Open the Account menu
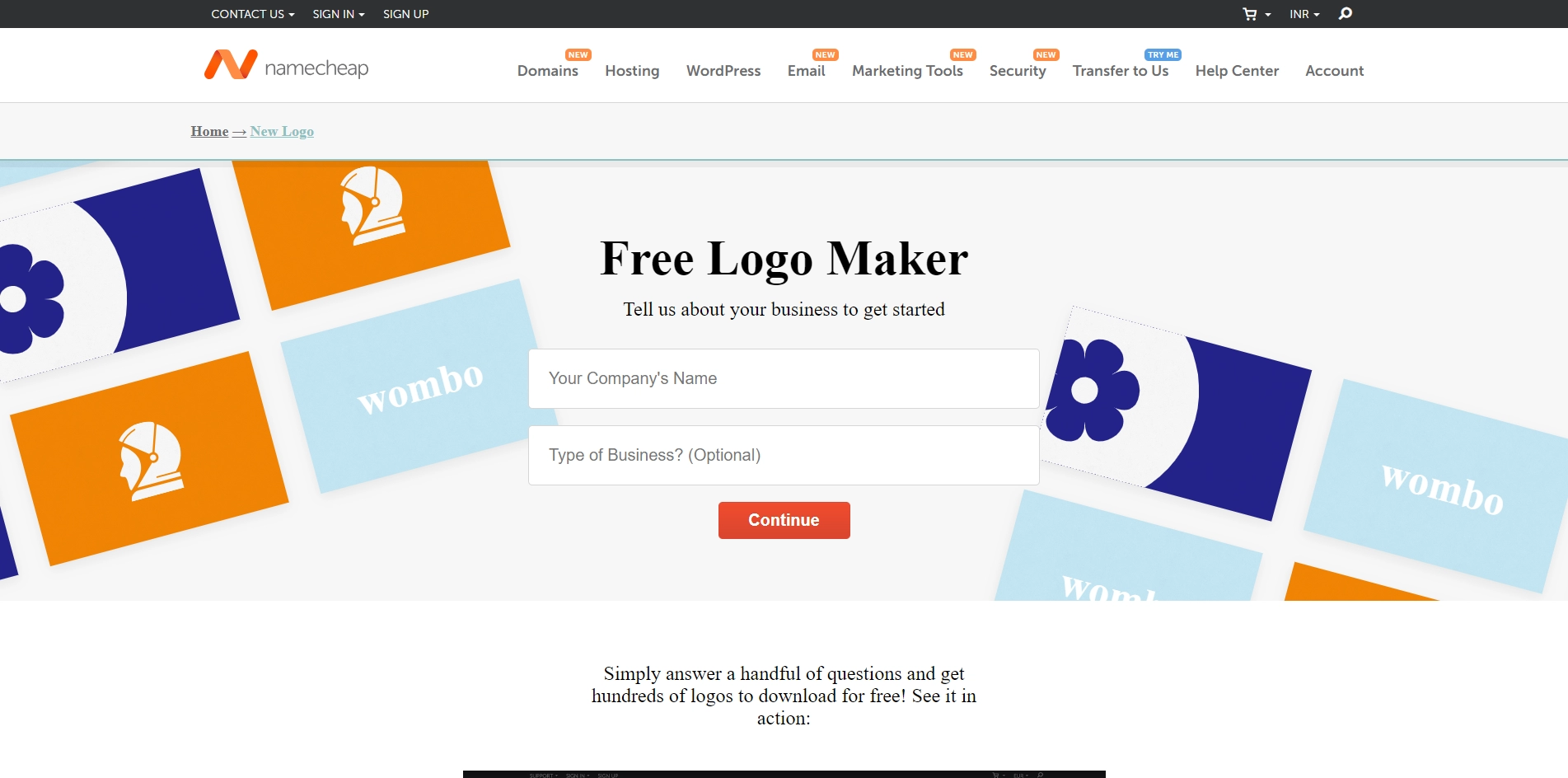Viewport: 1568px width, 778px height. pos(1333,71)
